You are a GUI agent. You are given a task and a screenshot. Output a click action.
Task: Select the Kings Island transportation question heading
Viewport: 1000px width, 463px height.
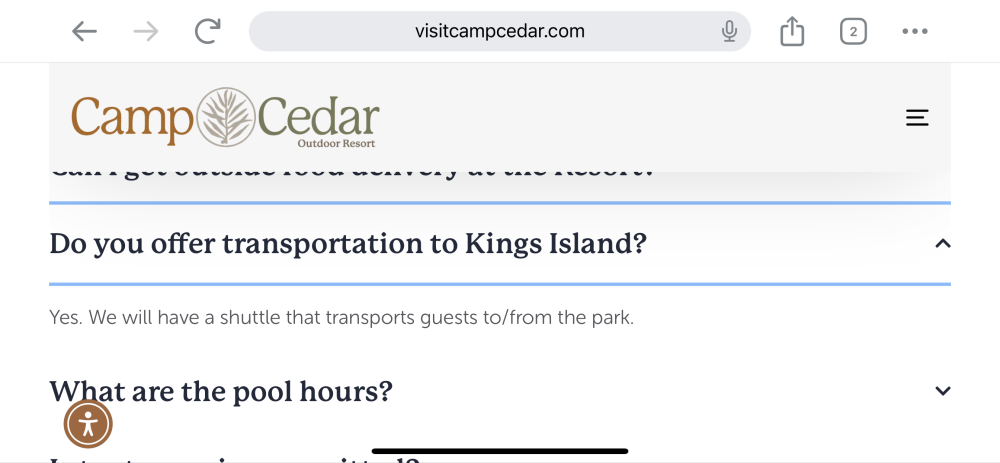point(348,244)
